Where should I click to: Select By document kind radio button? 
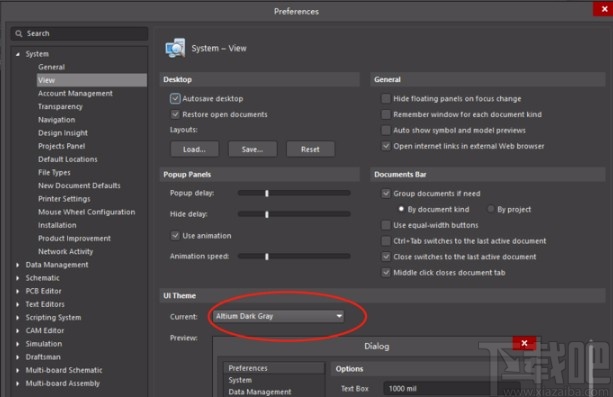click(401, 209)
